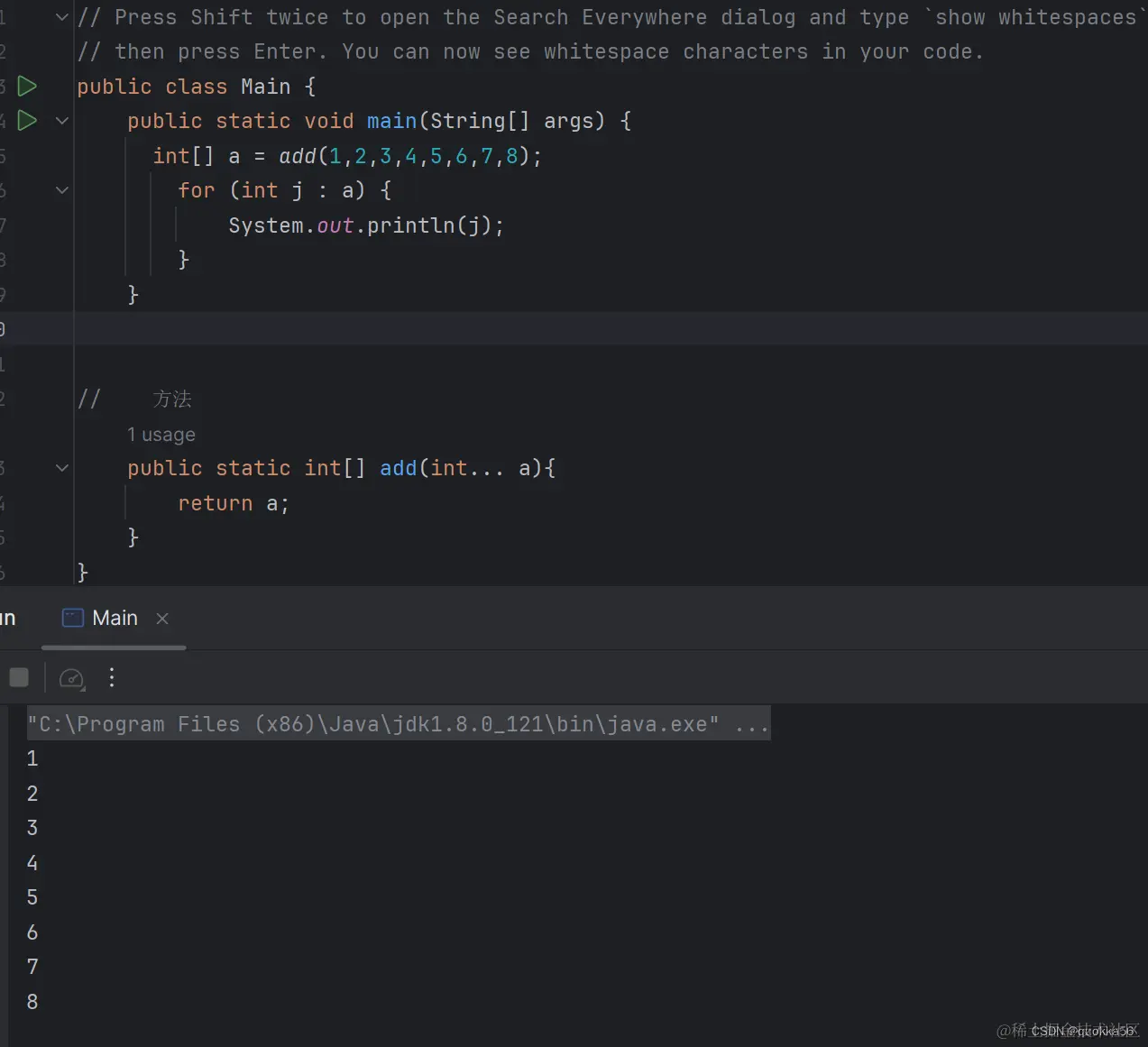Collapse the add method fold arrow
The image size is (1148, 1047).
tap(62, 468)
